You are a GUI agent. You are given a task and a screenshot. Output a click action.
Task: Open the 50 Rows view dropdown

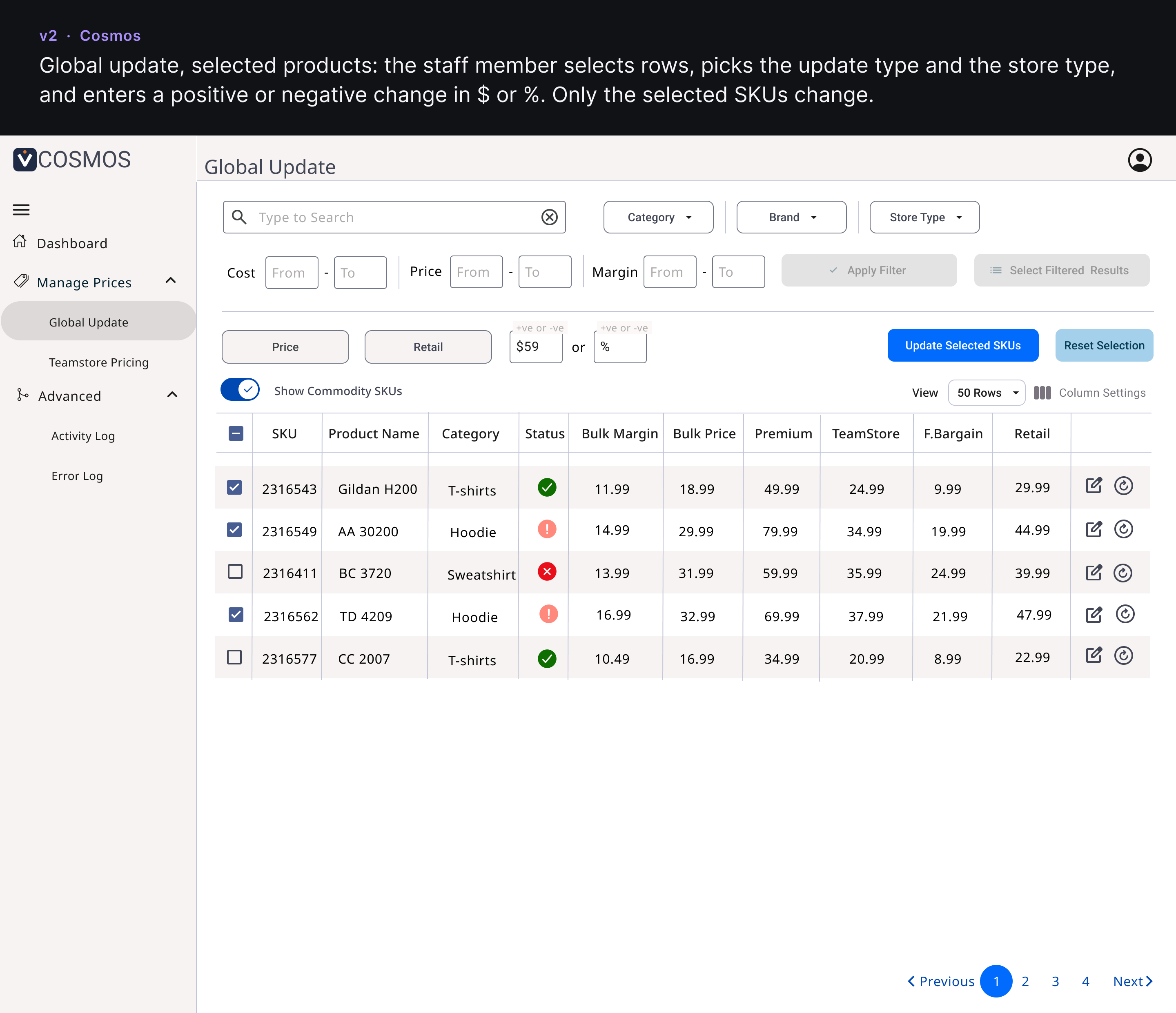click(x=987, y=393)
